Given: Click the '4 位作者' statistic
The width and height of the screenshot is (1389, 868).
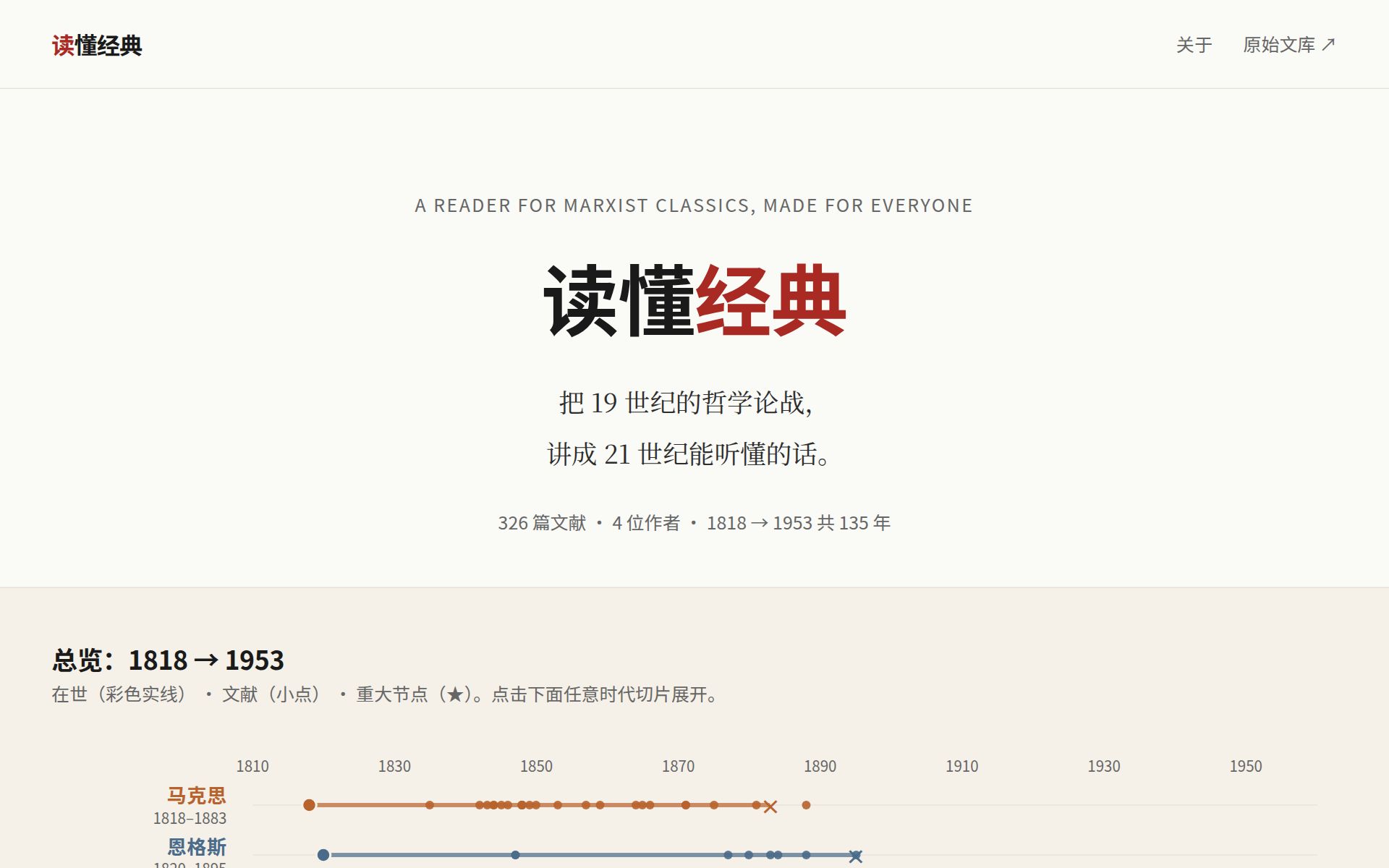Looking at the screenshot, I should [646, 523].
